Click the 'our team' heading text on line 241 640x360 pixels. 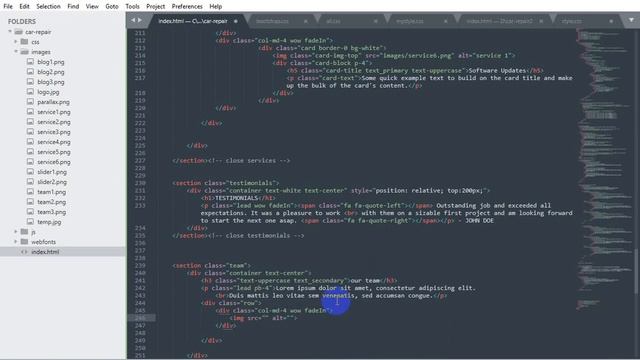pyautogui.click(x=365, y=280)
